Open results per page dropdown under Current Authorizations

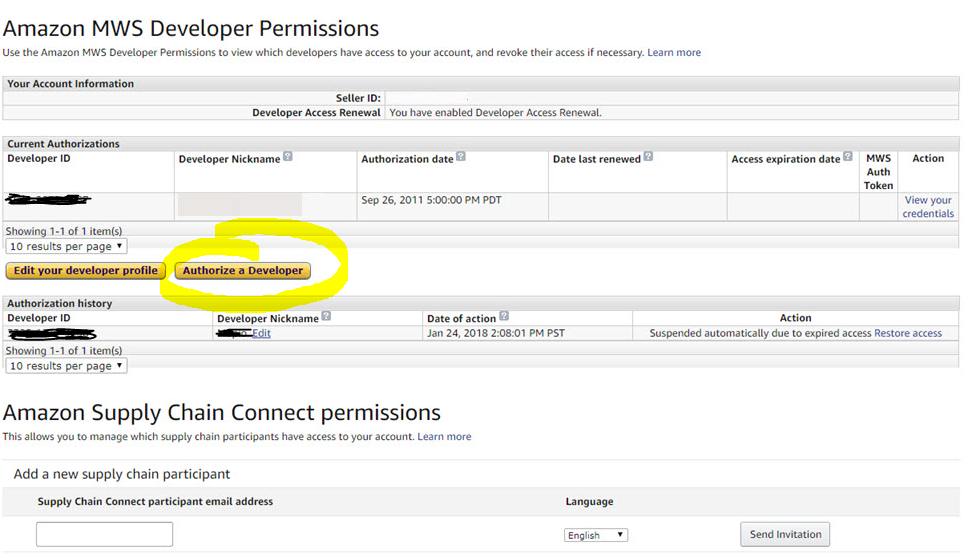pos(66,246)
